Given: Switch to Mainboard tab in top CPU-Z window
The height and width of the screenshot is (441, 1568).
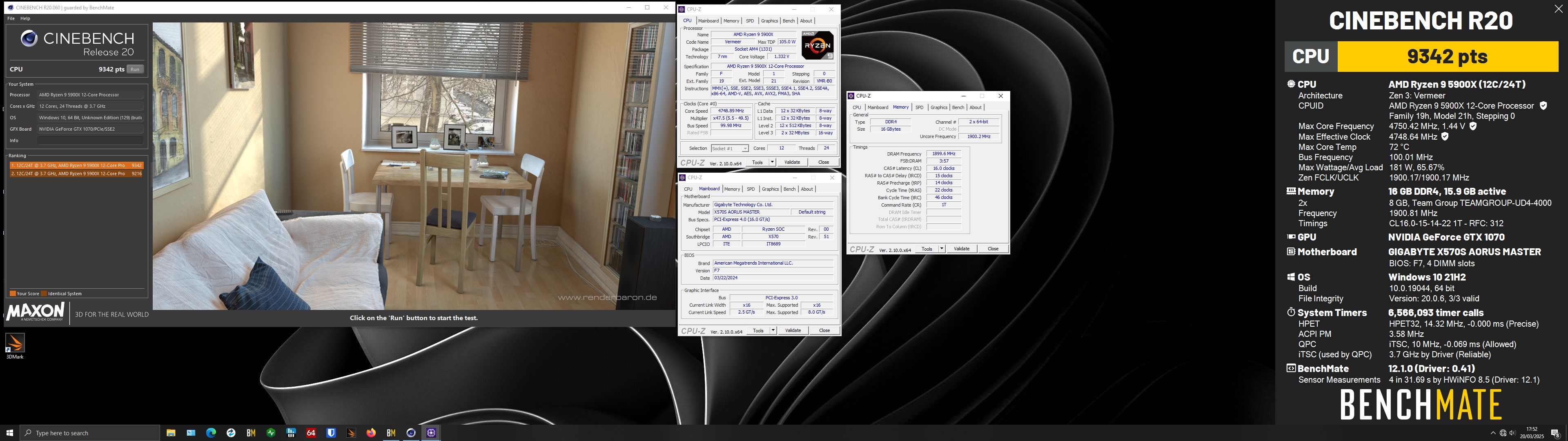Looking at the screenshot, I should (708, 21).
